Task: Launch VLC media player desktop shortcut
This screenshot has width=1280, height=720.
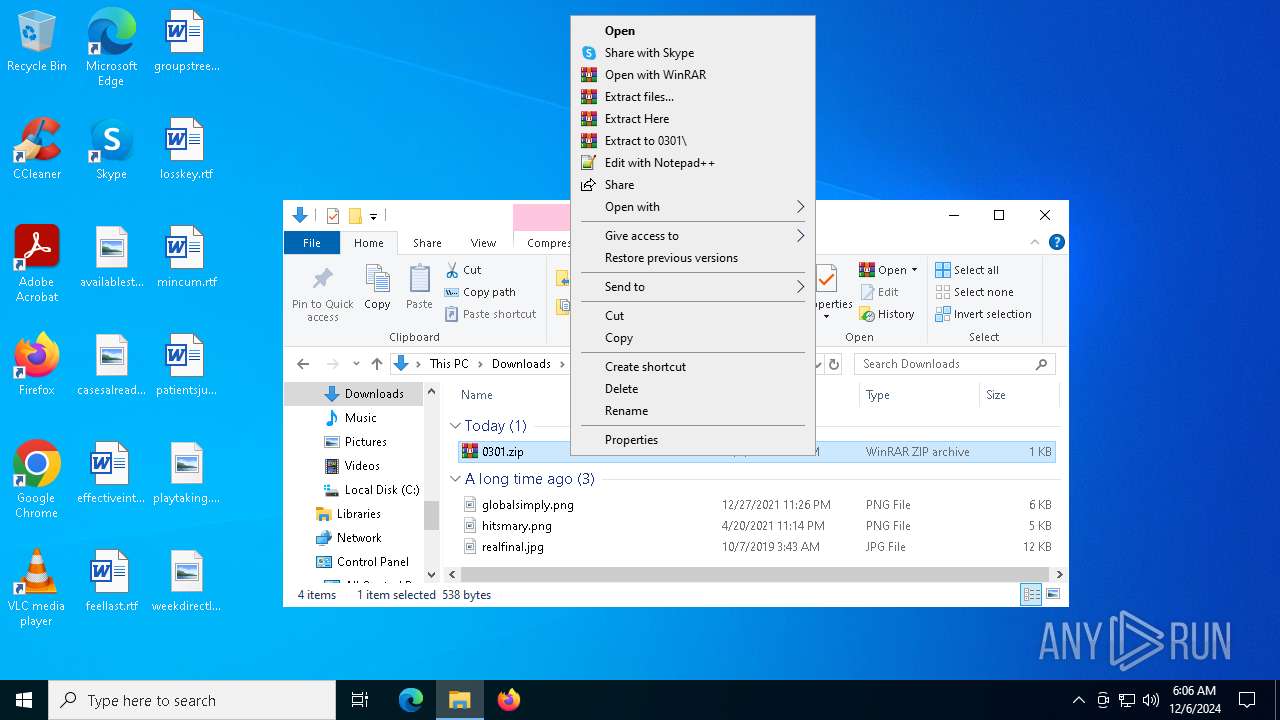Action: coord(37,588)
